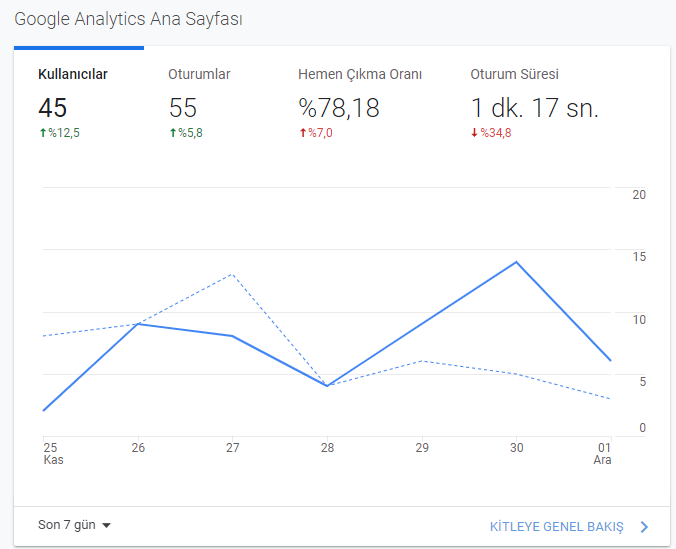Click the y-axis label 20

tap(639, 195)
